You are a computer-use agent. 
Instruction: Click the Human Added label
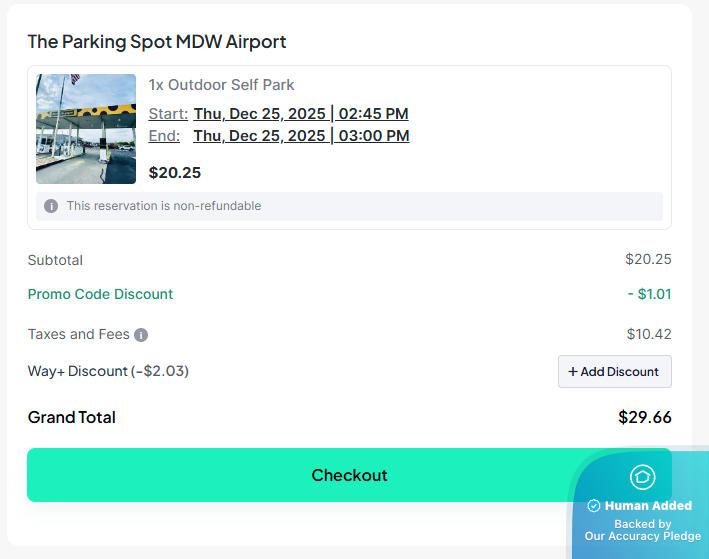pos(648,506)
